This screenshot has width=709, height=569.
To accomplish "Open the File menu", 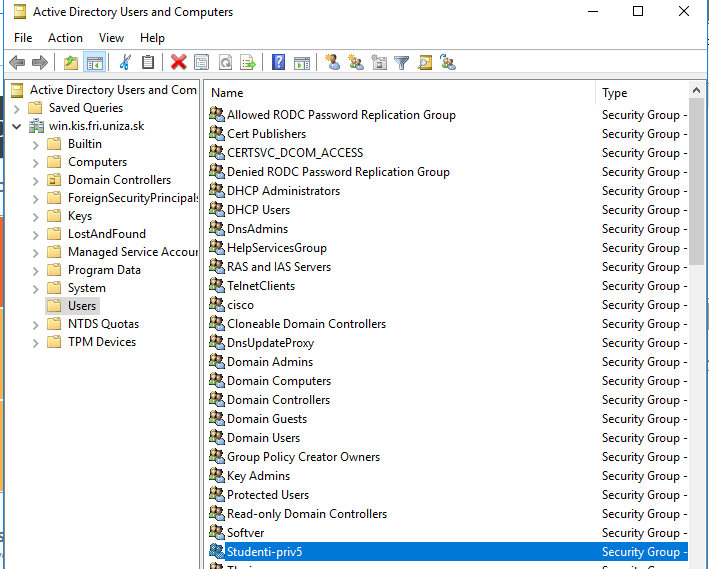I will (x=23, y=38).
